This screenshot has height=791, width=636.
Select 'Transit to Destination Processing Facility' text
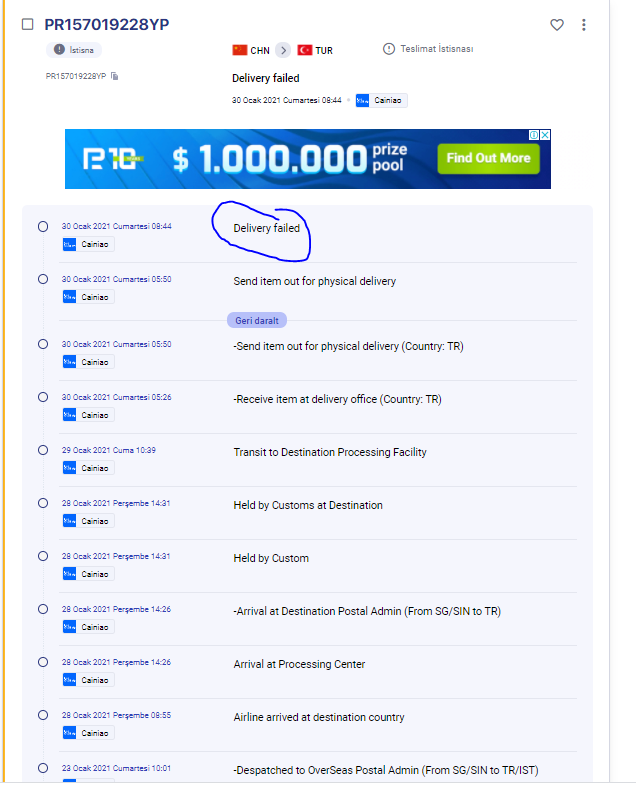(x=330, y=452)
